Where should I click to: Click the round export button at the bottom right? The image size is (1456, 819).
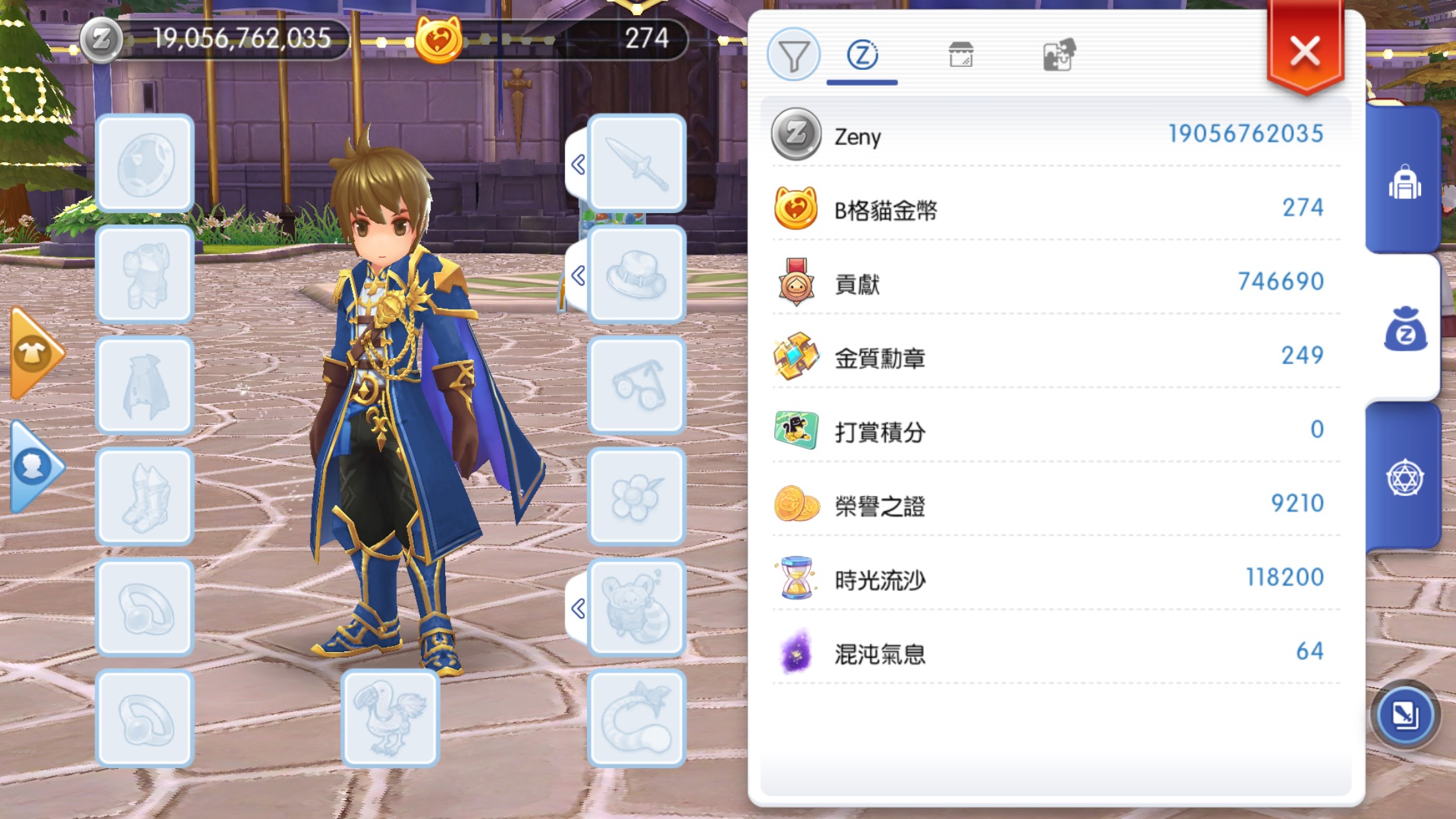click(1405, 715)
